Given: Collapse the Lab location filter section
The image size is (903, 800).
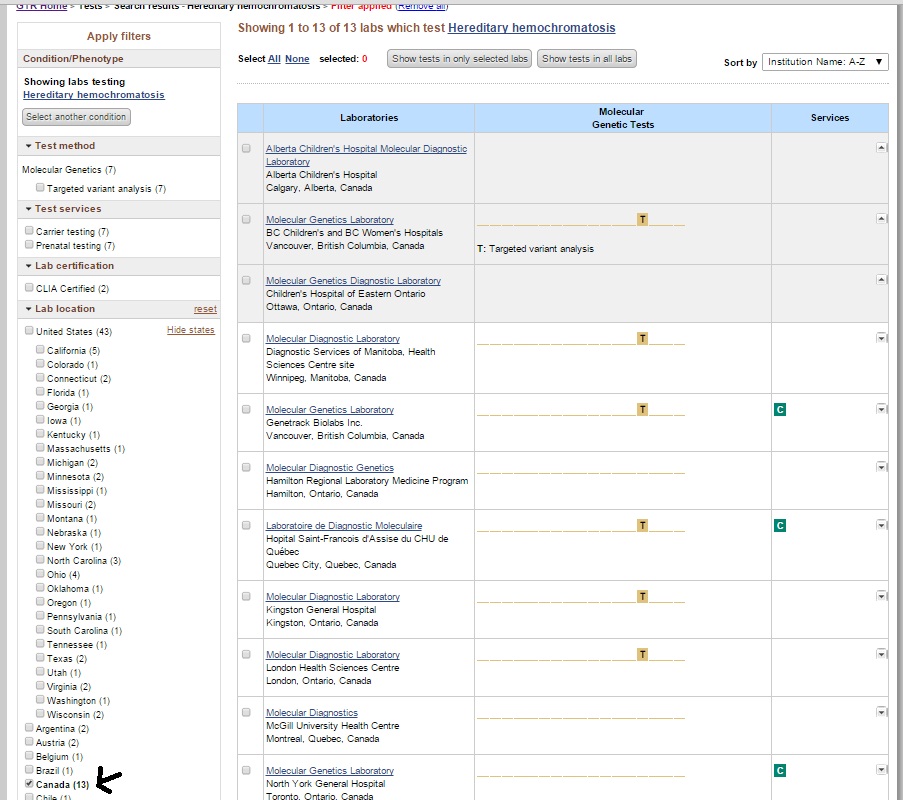Looking at the screenshot, I should point(28,309).
